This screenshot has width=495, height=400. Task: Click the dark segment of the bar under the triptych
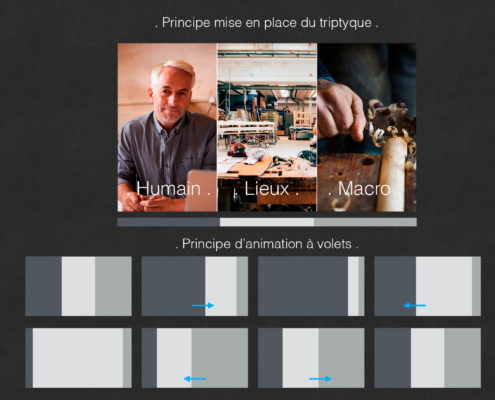(169, 222)
